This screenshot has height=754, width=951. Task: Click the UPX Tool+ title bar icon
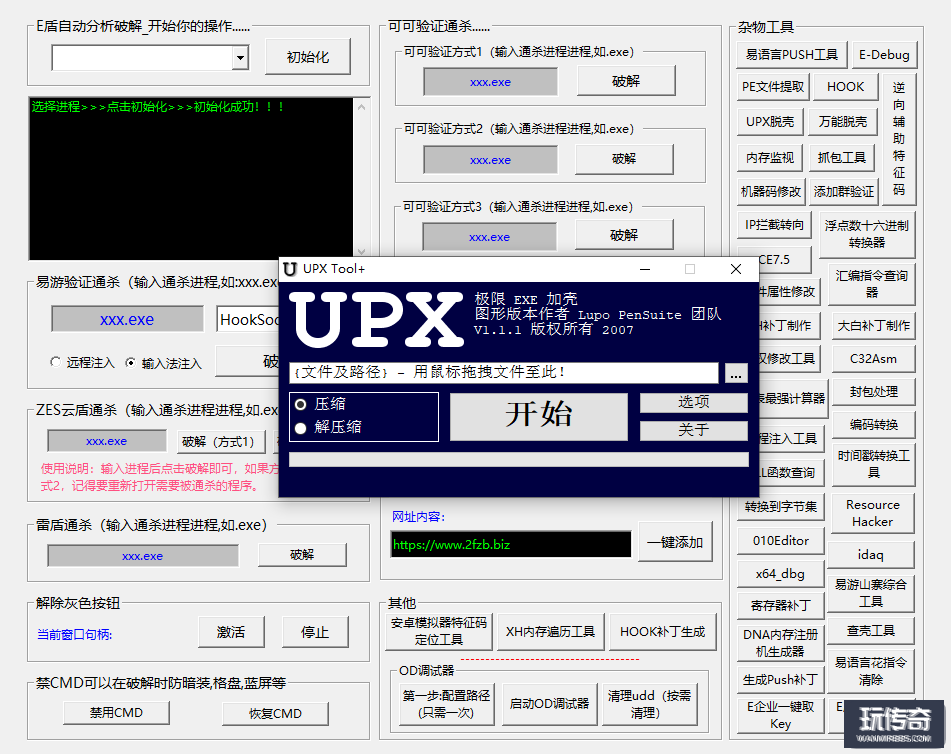[x=290, y=269]
